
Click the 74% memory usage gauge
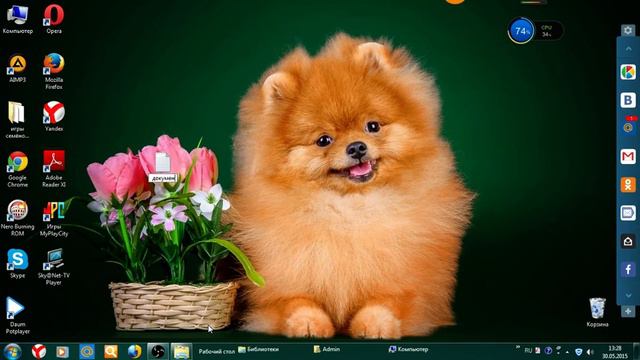coord(521,31)
